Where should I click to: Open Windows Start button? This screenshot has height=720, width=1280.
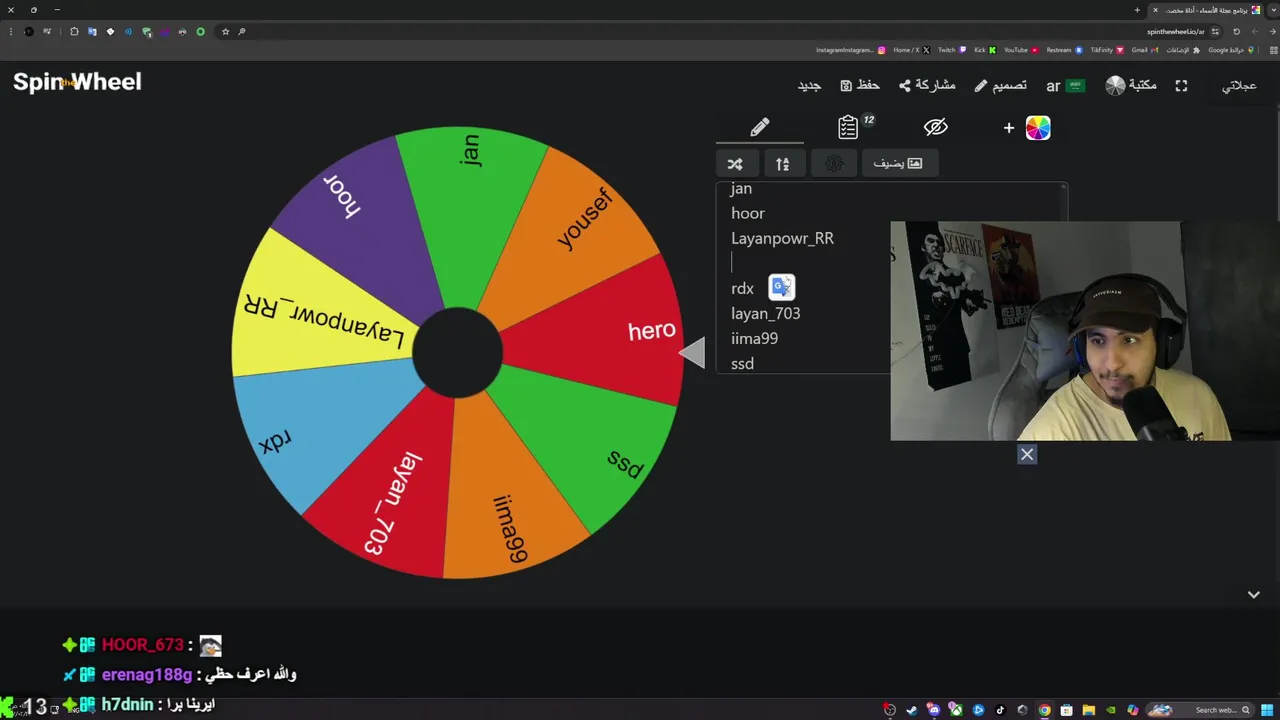pyautogui.click(x=1267, y=710)
